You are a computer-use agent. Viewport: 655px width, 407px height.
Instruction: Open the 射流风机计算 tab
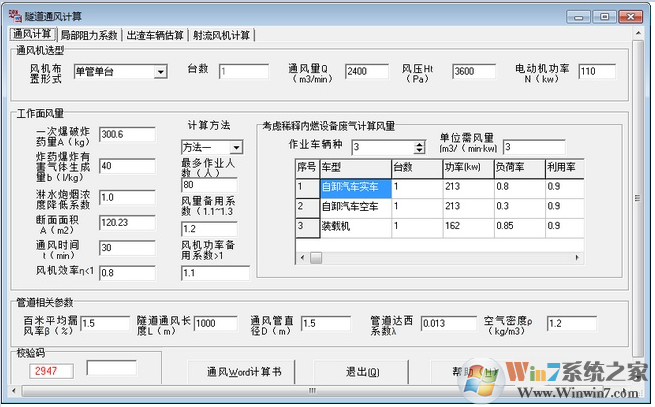click(221, 35)
